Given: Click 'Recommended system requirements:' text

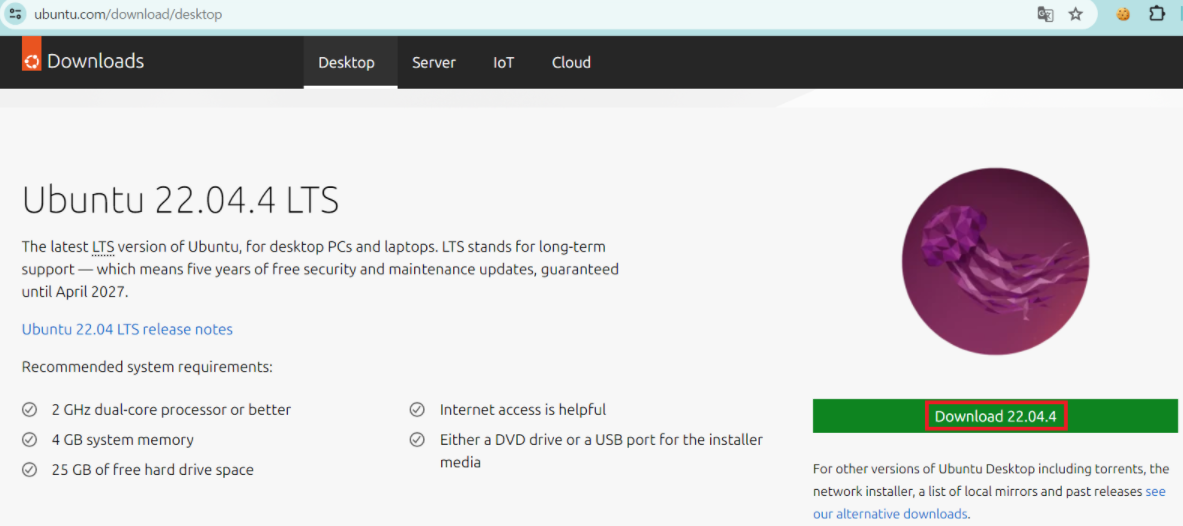Looking at the screenshot, I should point(147,368).
